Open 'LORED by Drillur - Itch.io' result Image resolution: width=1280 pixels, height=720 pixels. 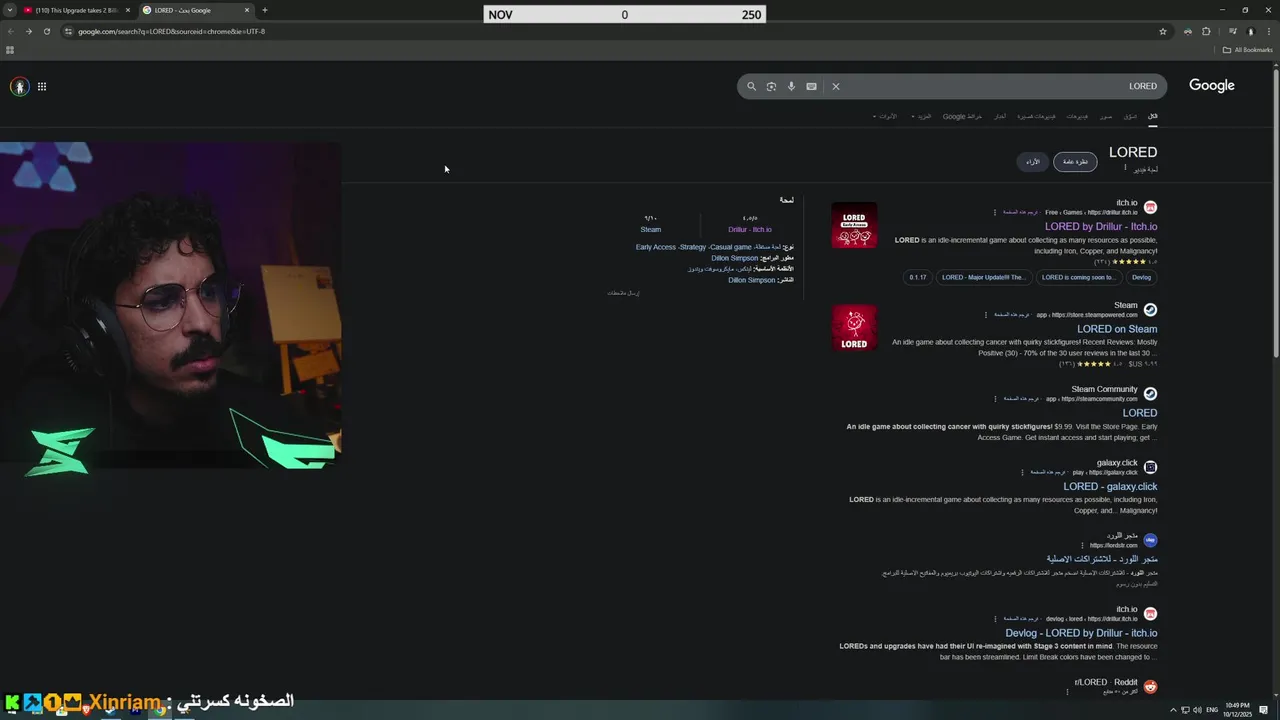coord(1101,227)
